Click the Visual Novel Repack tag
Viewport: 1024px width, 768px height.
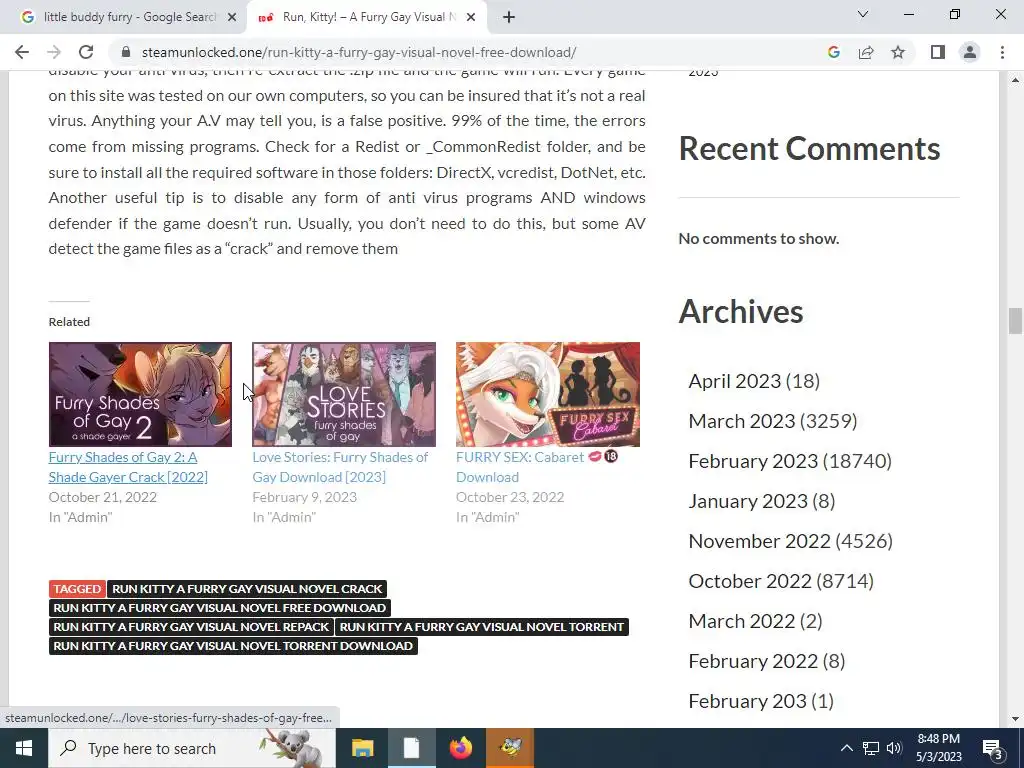[x=191, y=626]
